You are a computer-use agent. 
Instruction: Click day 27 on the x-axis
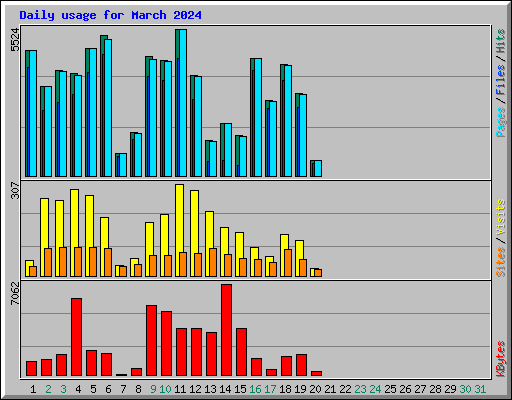[x=420, y=389]
